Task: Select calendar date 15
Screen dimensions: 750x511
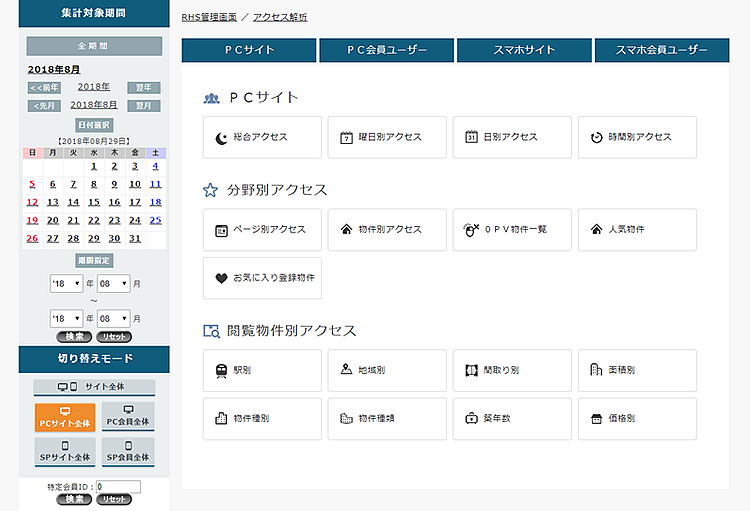Action: click(94, 203)
